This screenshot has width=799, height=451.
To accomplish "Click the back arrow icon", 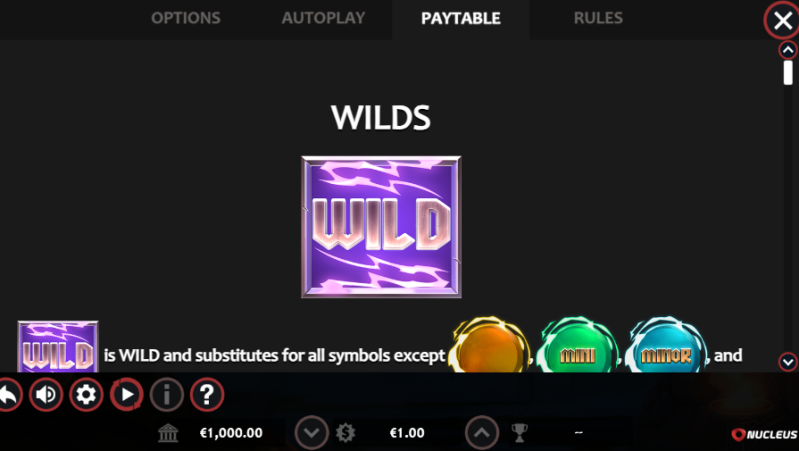I will point(9,394).
